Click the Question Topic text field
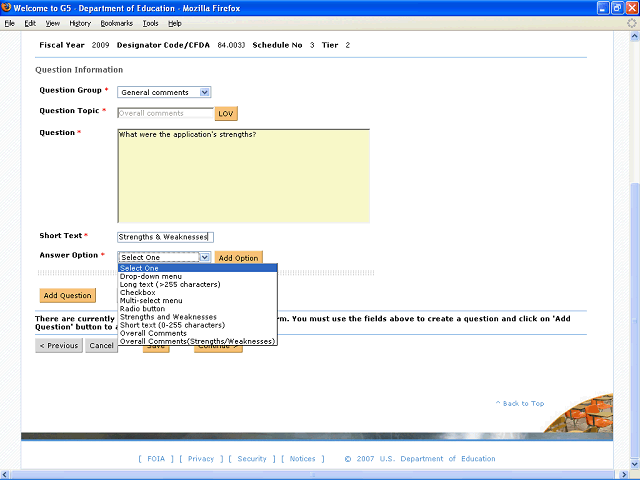The width and height of the screenshot is (640, 480). (165, 113)
